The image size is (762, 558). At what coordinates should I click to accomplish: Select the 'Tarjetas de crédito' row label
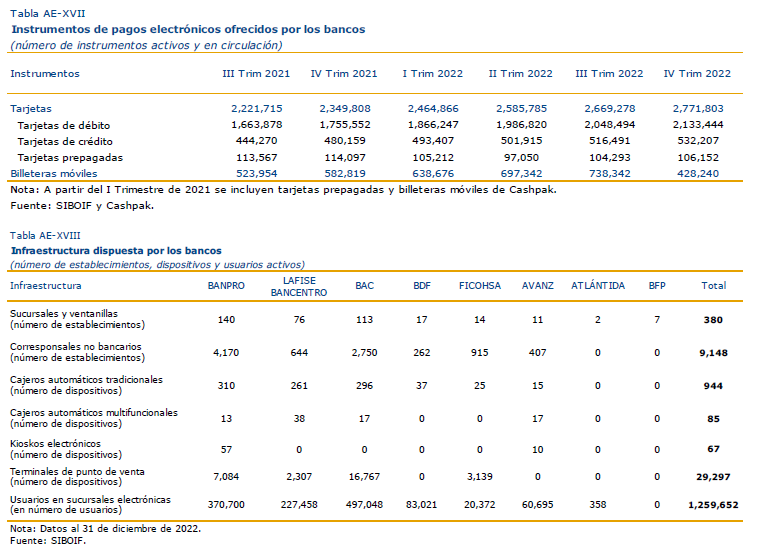coord(65,141)
